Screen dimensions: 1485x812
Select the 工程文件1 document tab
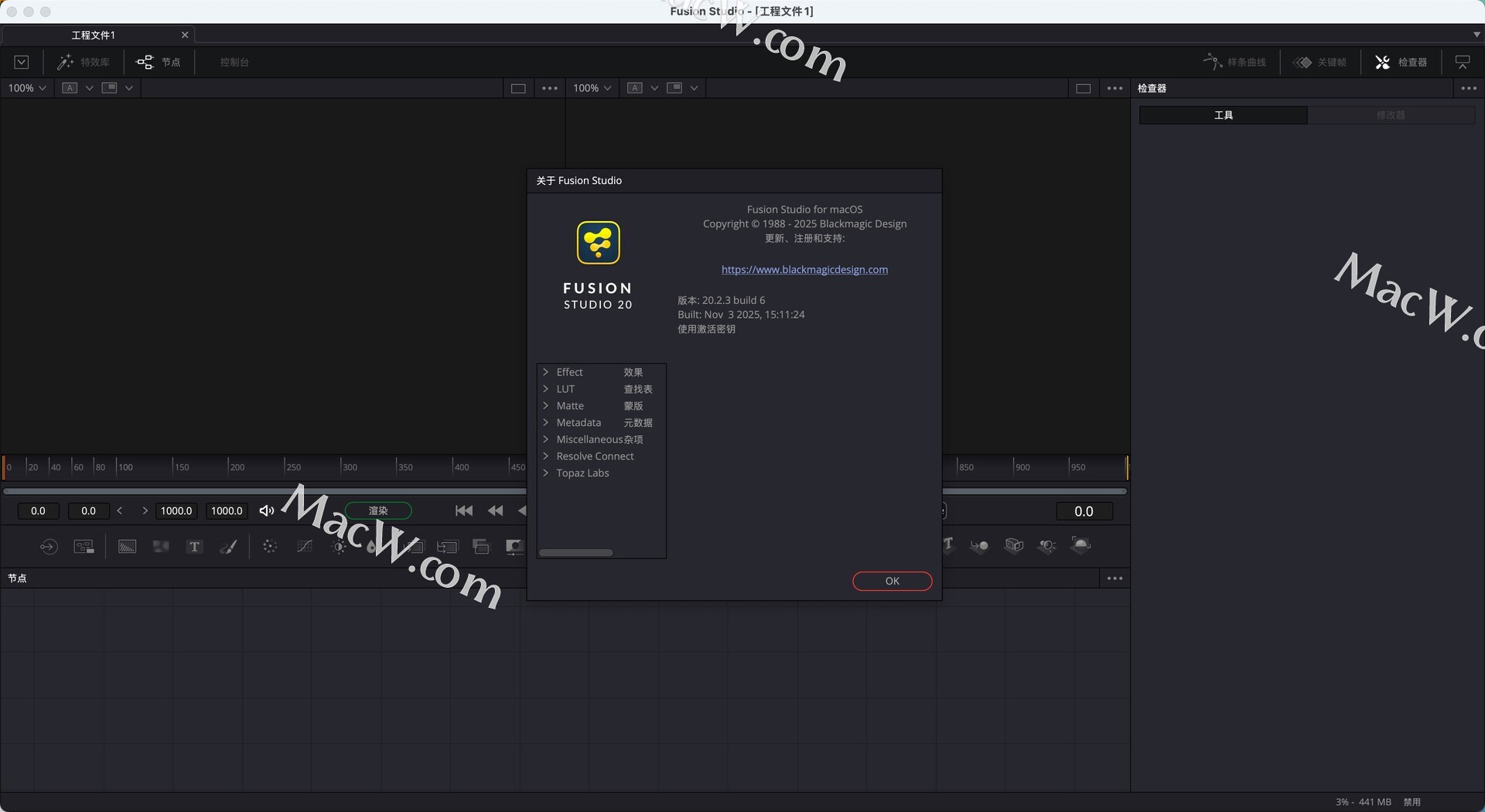[x=94, y=35]
